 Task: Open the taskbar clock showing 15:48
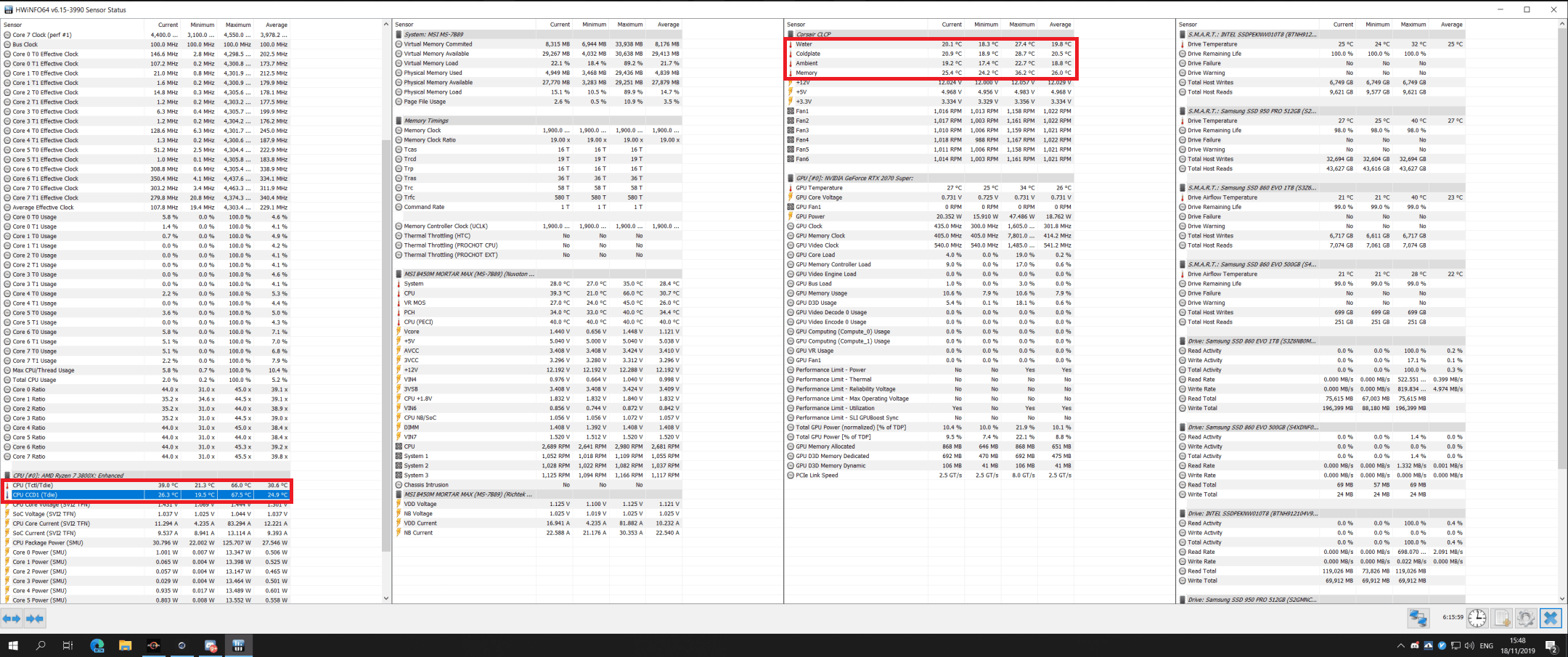(1517, 645)
